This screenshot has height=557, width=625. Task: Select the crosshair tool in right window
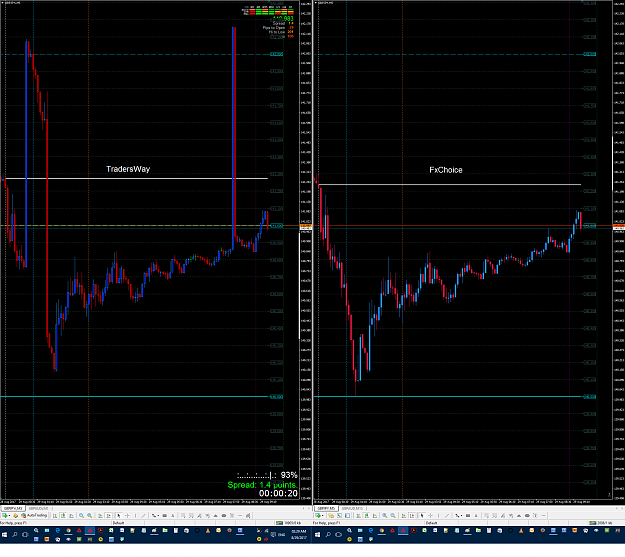[430, 516]
